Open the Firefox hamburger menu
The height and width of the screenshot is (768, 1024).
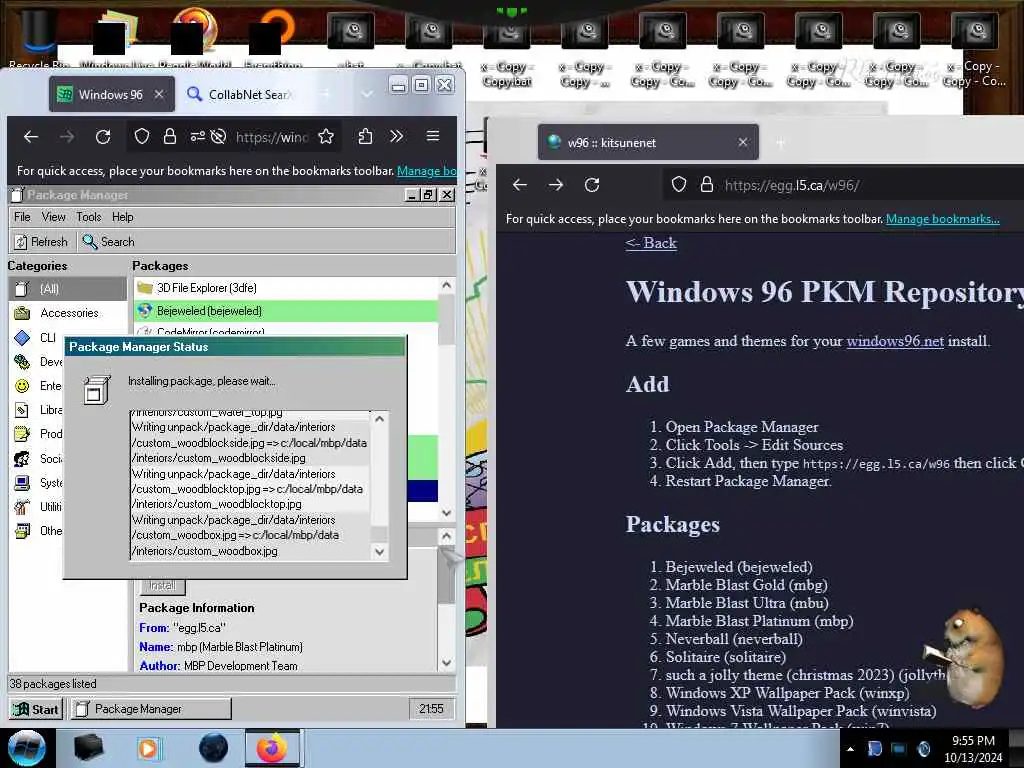pyautogui.click(x=432, y=136)
